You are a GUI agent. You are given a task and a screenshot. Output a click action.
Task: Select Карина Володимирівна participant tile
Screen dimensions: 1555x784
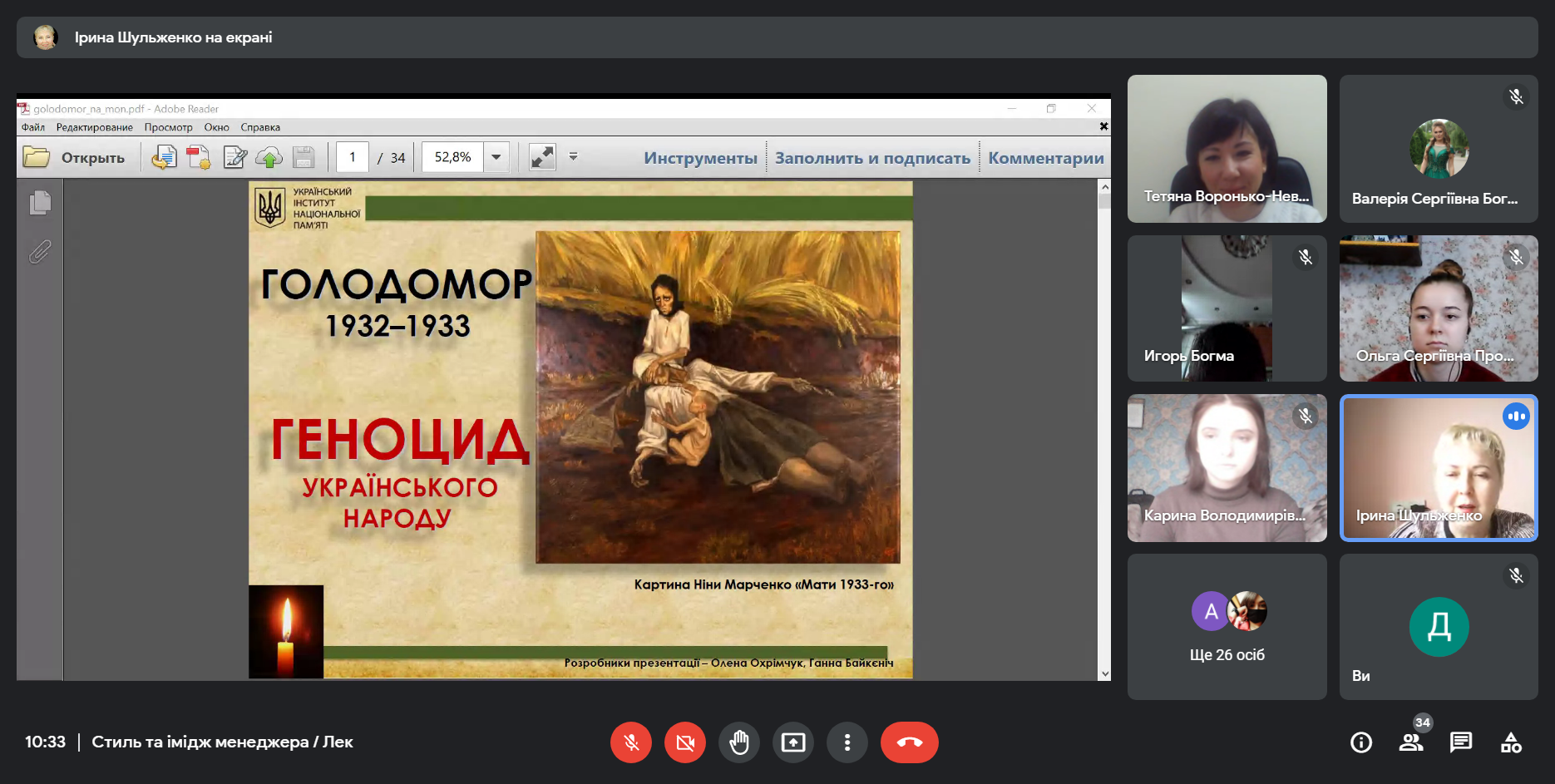click(1227, 468)
